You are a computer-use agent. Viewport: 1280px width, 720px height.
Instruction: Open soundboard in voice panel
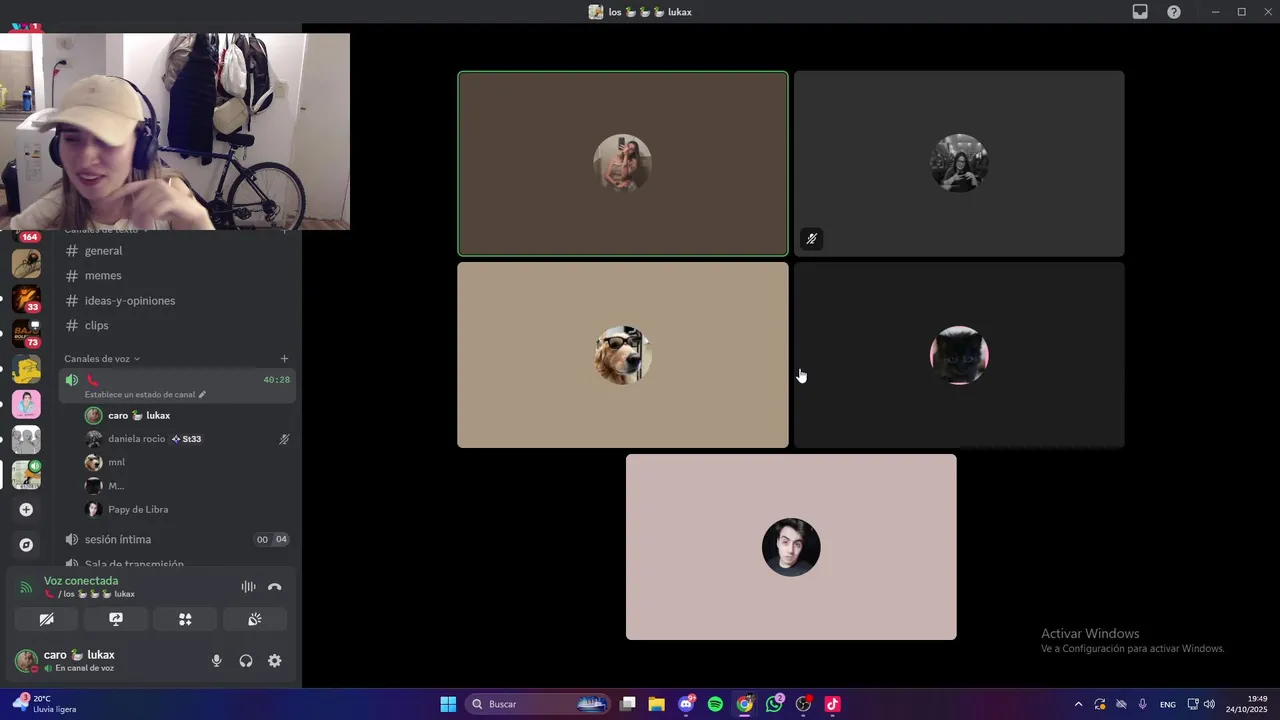point(255,619)
